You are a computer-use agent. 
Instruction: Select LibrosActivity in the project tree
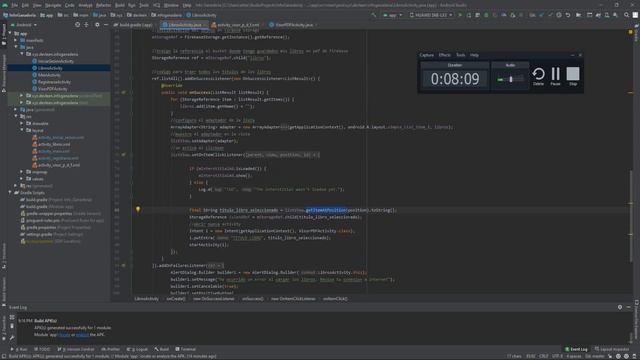point(50,68)
